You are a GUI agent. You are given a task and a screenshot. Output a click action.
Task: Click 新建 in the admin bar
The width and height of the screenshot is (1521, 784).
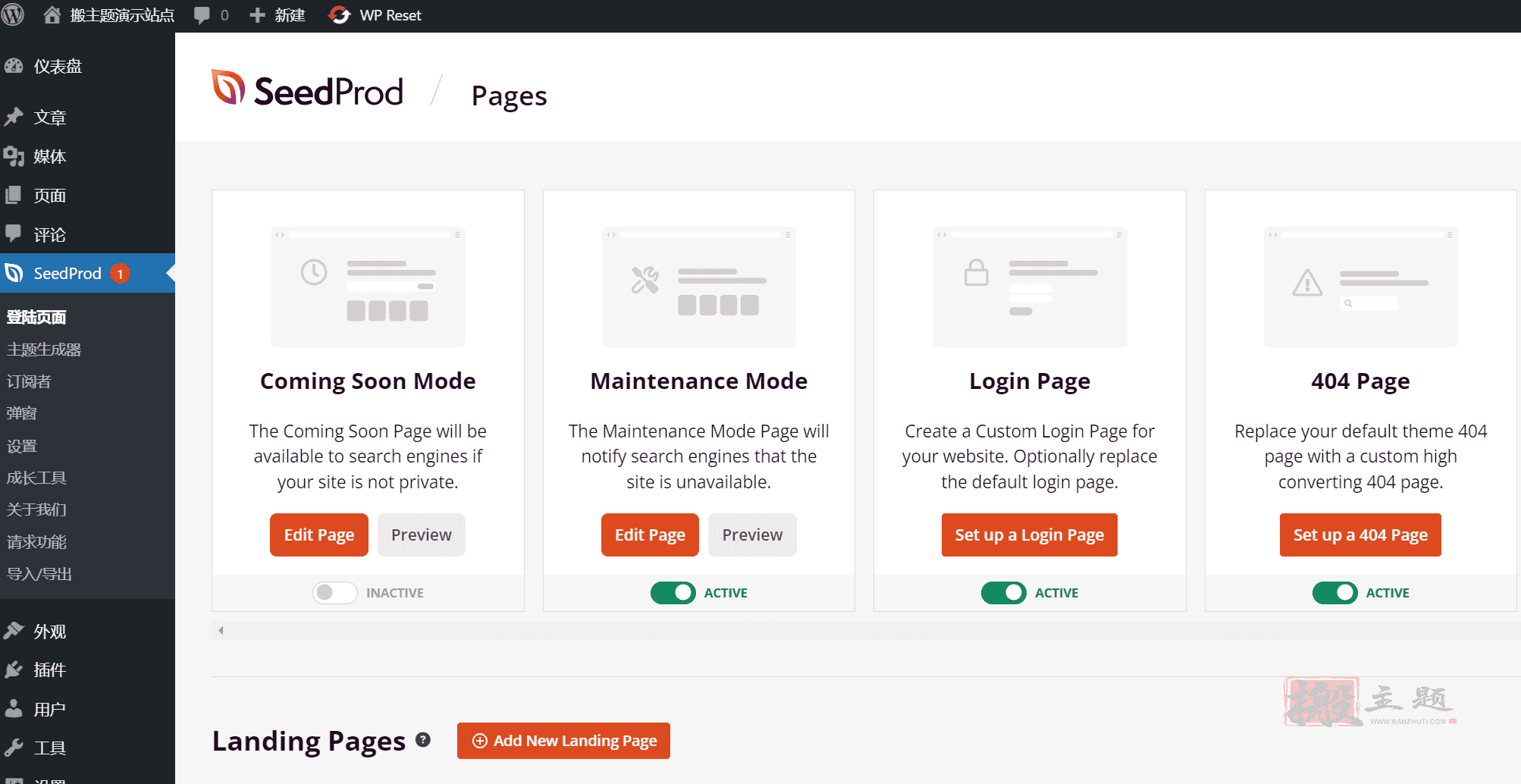[x=290, y=15]
